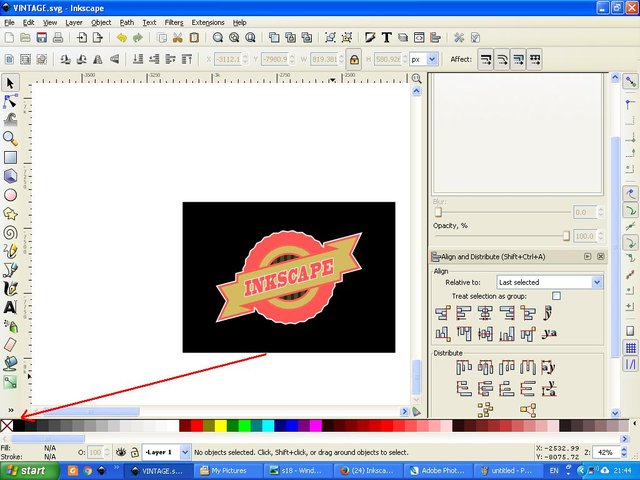Viewport: 640px width, 480px height.
Task: Toggle the grid snapping button
Action: click(x=631, y=348)
